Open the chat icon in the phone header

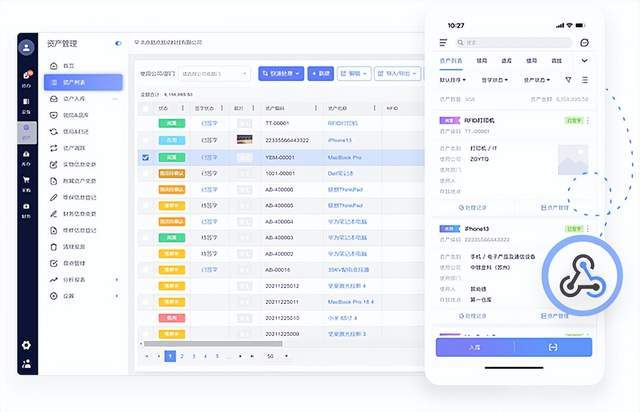point(585,43)
